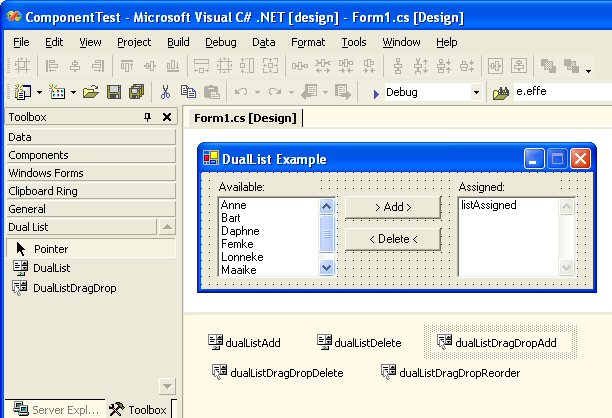Click the Save floppy disk icon
Image resolution: width=612 pixels, height=418 pixels.
point(114,92)
